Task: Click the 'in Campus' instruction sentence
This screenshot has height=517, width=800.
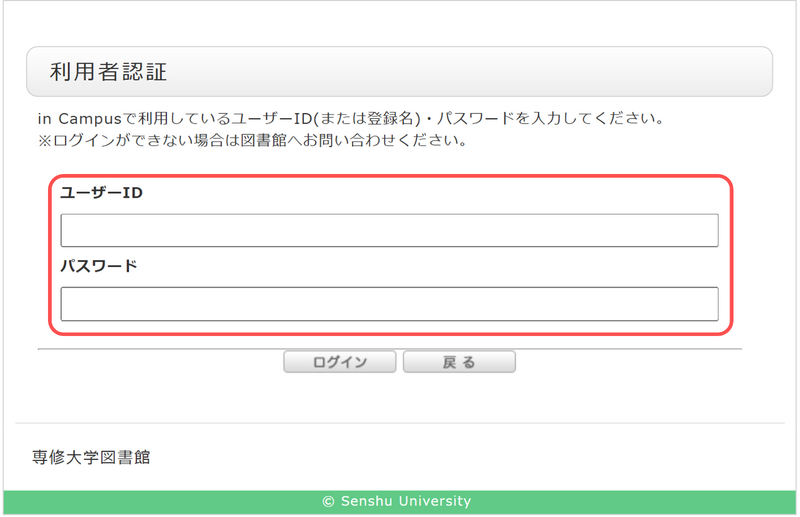Action: pos(350,119)
